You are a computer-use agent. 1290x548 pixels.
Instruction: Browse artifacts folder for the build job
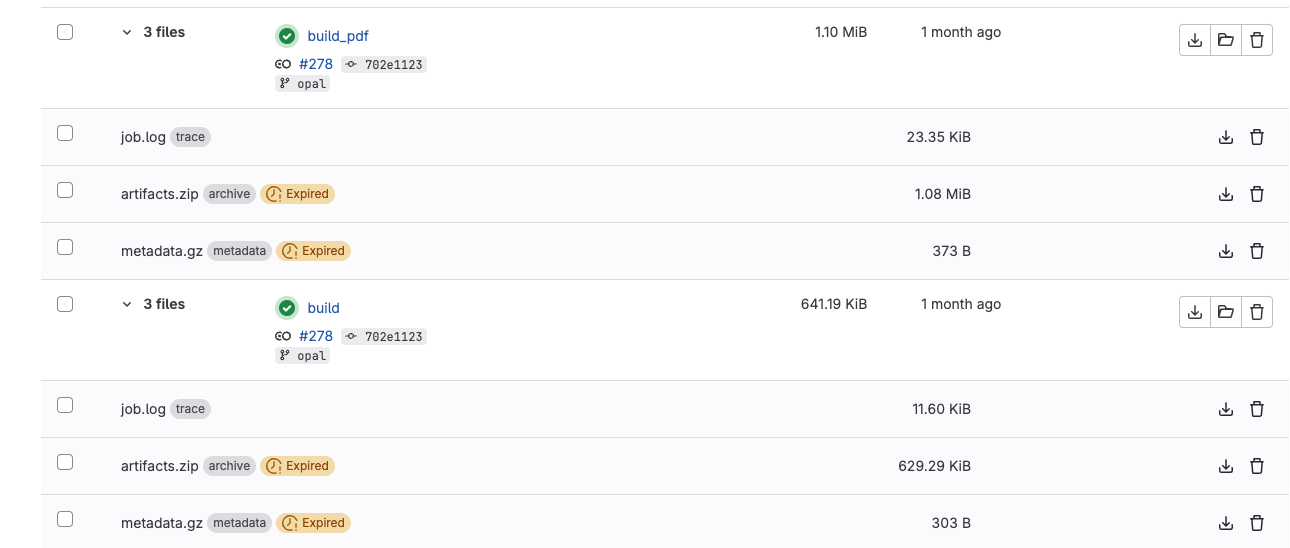tap(1225, 313)
